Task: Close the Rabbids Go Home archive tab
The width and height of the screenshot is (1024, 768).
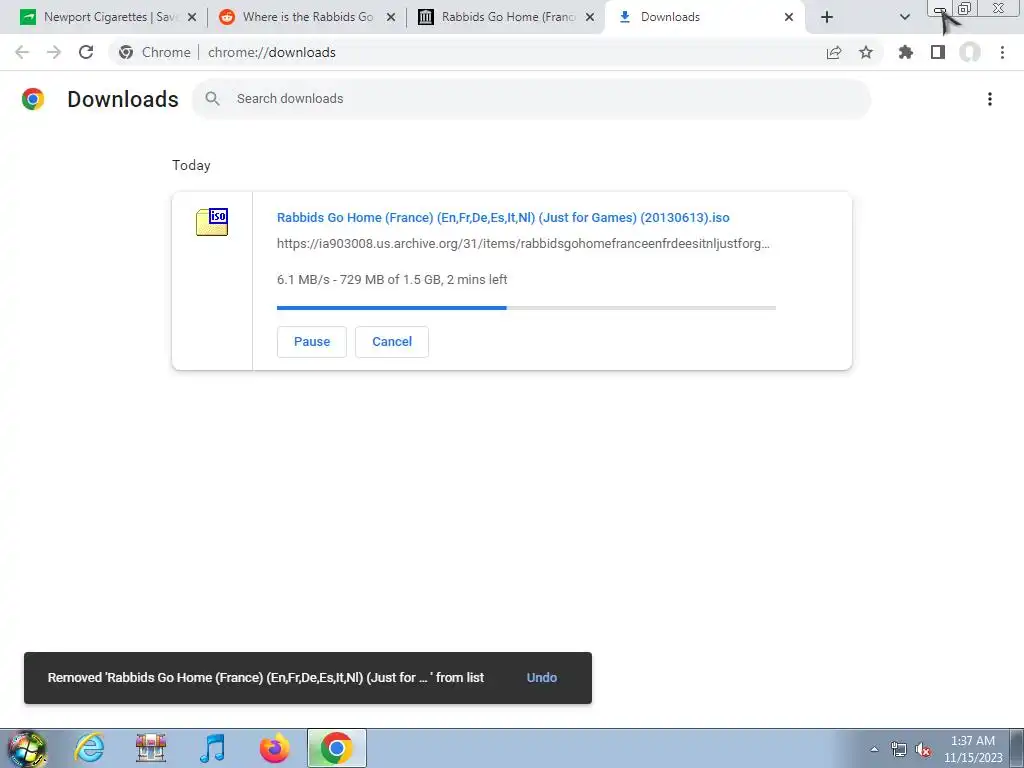Action: tap(590, 17)
